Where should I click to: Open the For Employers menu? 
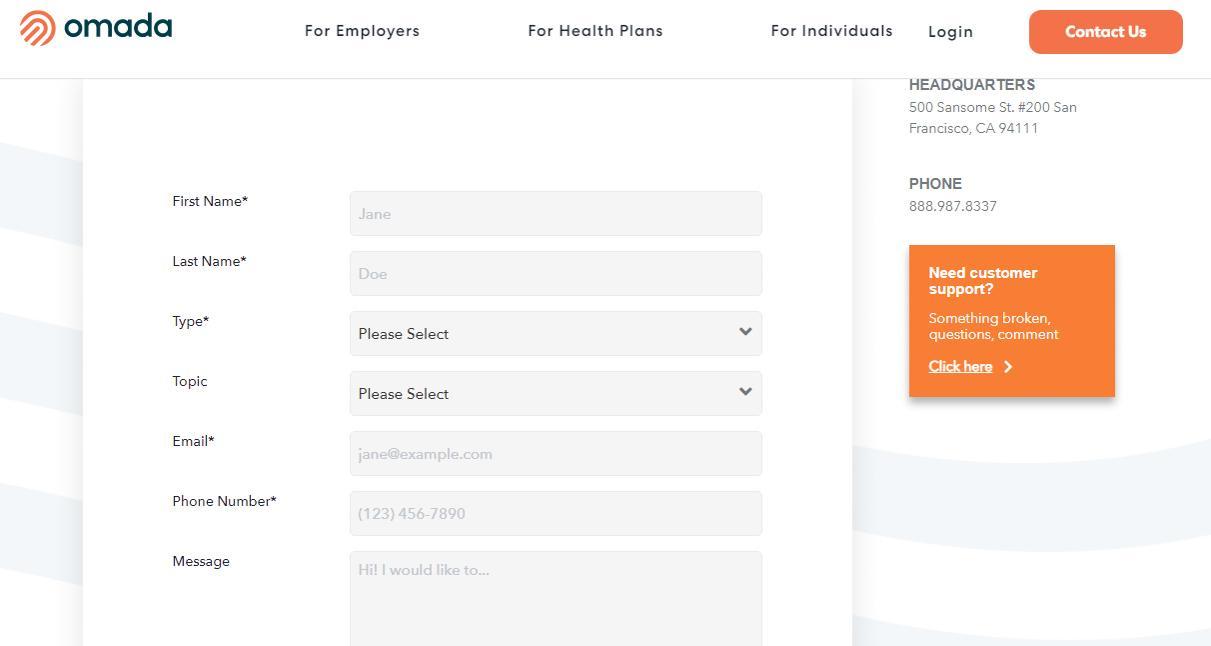pyautogui.click(x=361, y=31)
